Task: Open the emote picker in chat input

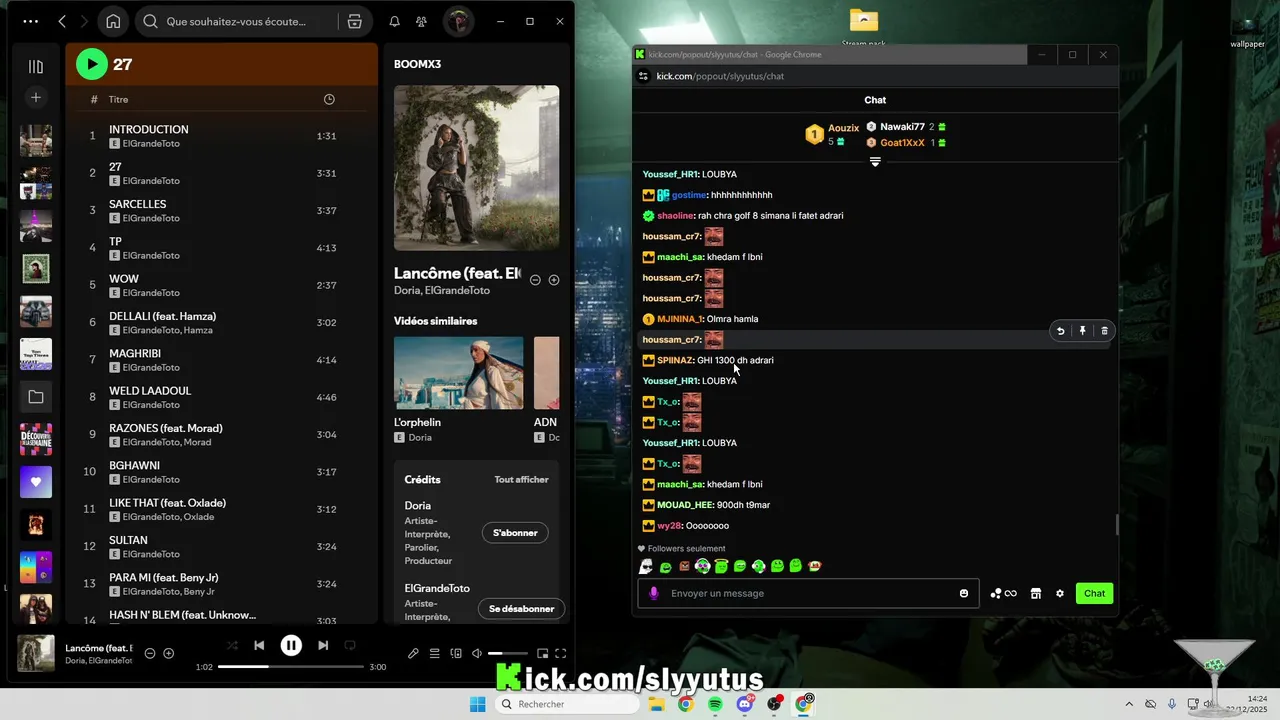Action: [964, 593]
